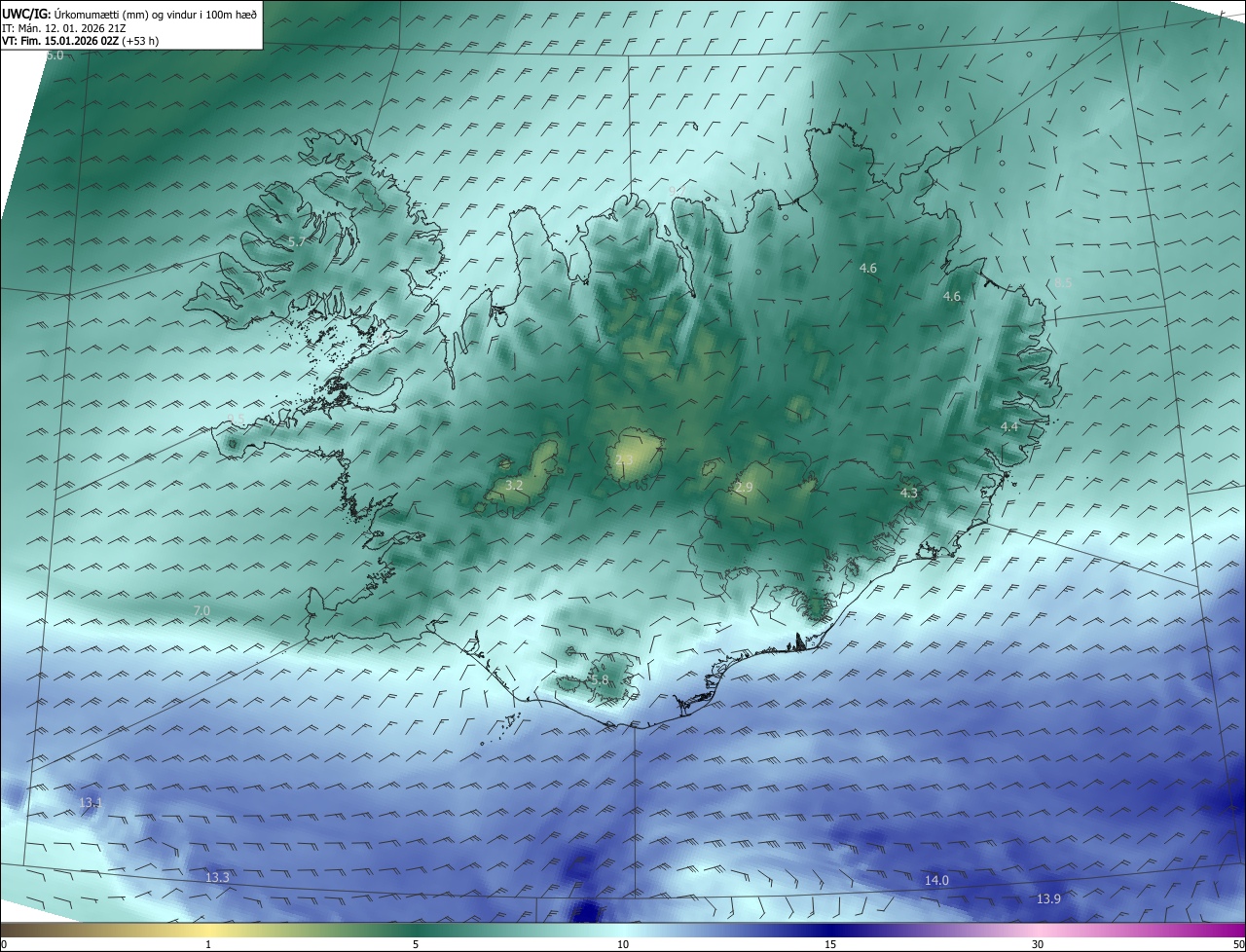Click the 13.3 value on the map
This screenshot has height=952, width=1246.
pos(217,877)
